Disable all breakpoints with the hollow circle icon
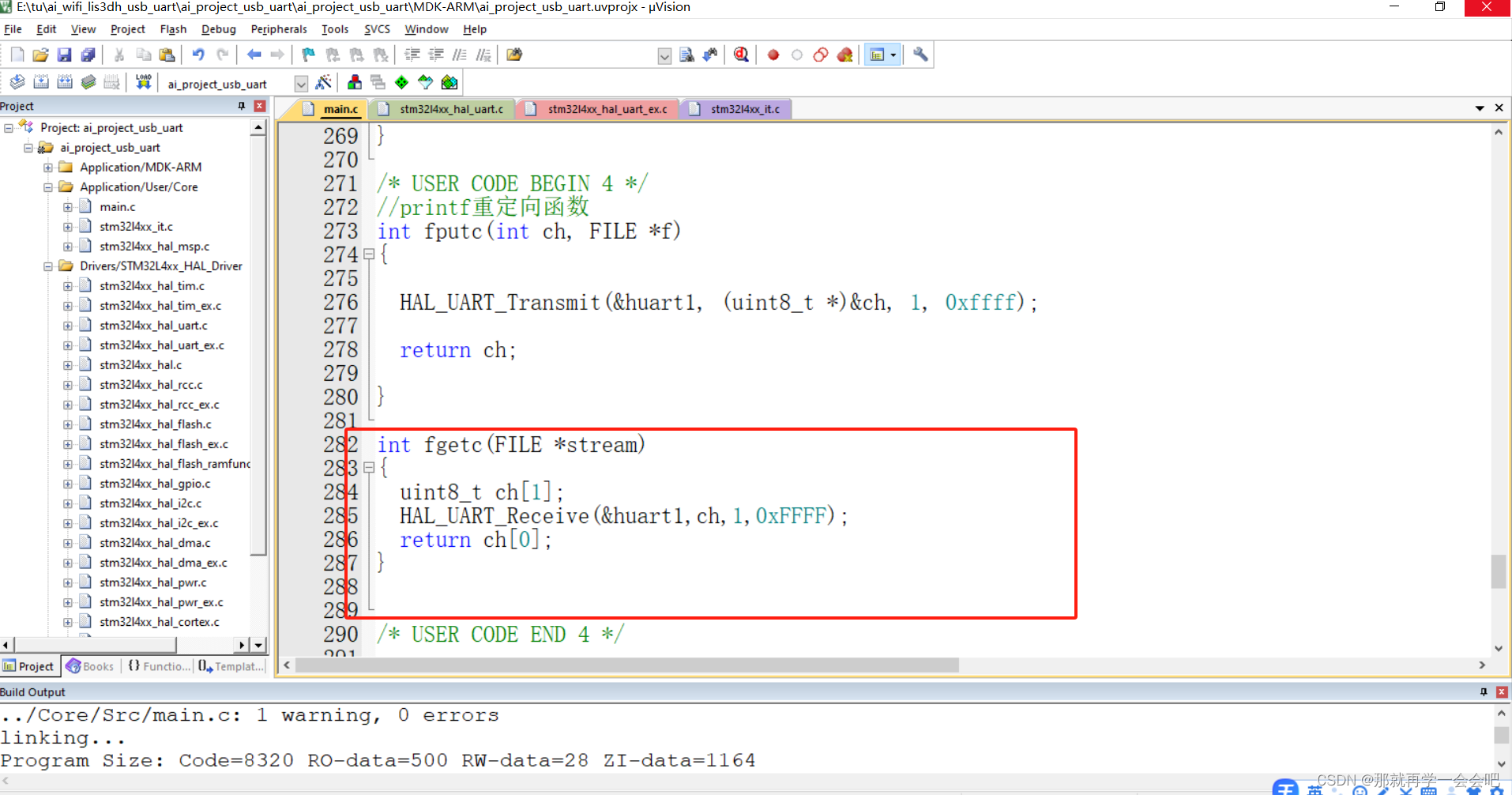Screen dimensions: 1512x795 [796, 55]
